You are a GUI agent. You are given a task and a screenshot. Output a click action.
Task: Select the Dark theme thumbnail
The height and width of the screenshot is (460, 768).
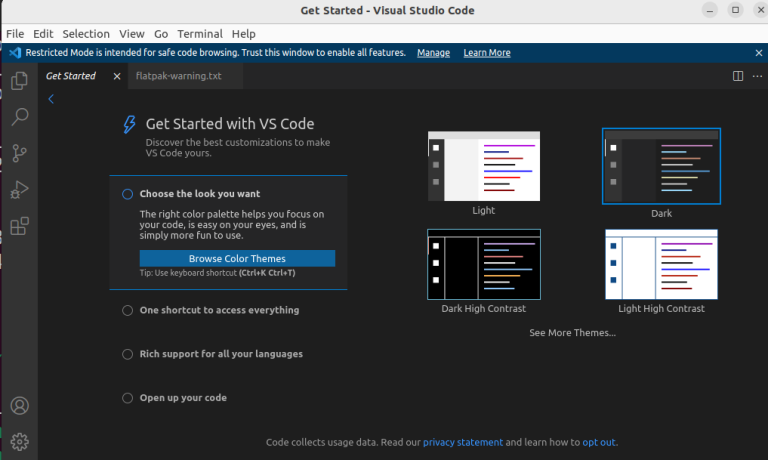[x=661, y=166]
